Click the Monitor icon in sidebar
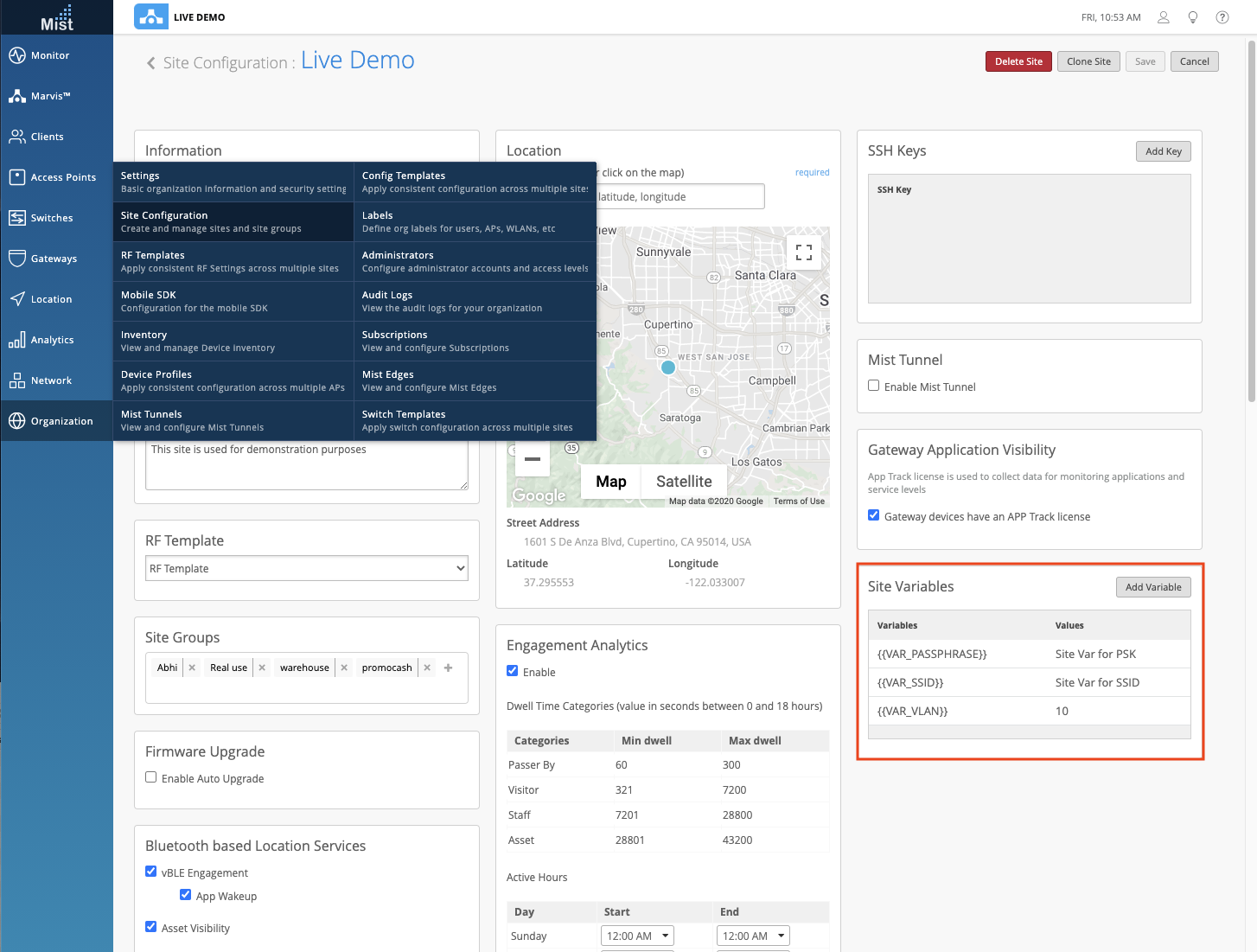The image size is (1257, 952). point(17,55)
